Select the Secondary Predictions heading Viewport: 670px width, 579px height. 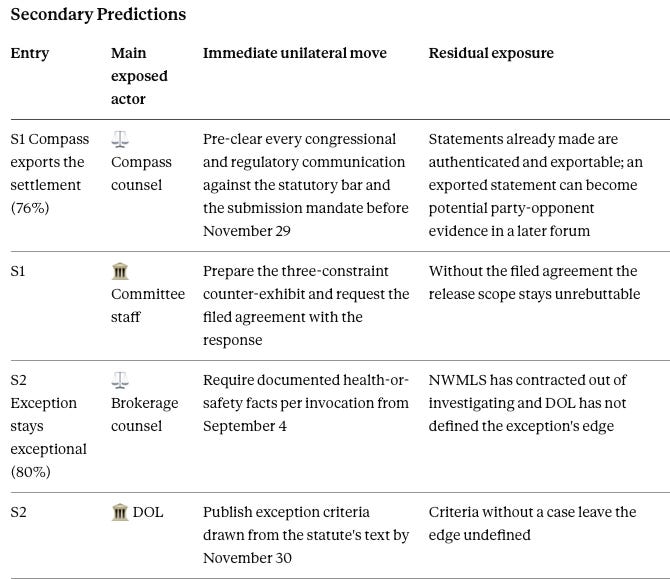click(x=98, y=15)
